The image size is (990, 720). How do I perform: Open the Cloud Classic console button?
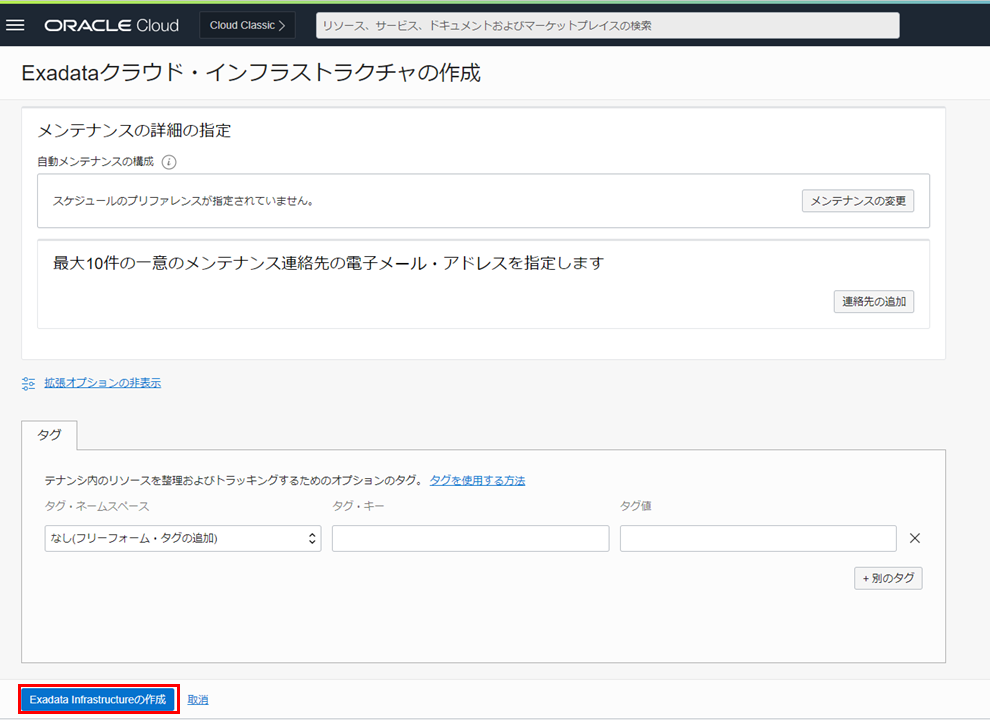coord(247,25)
